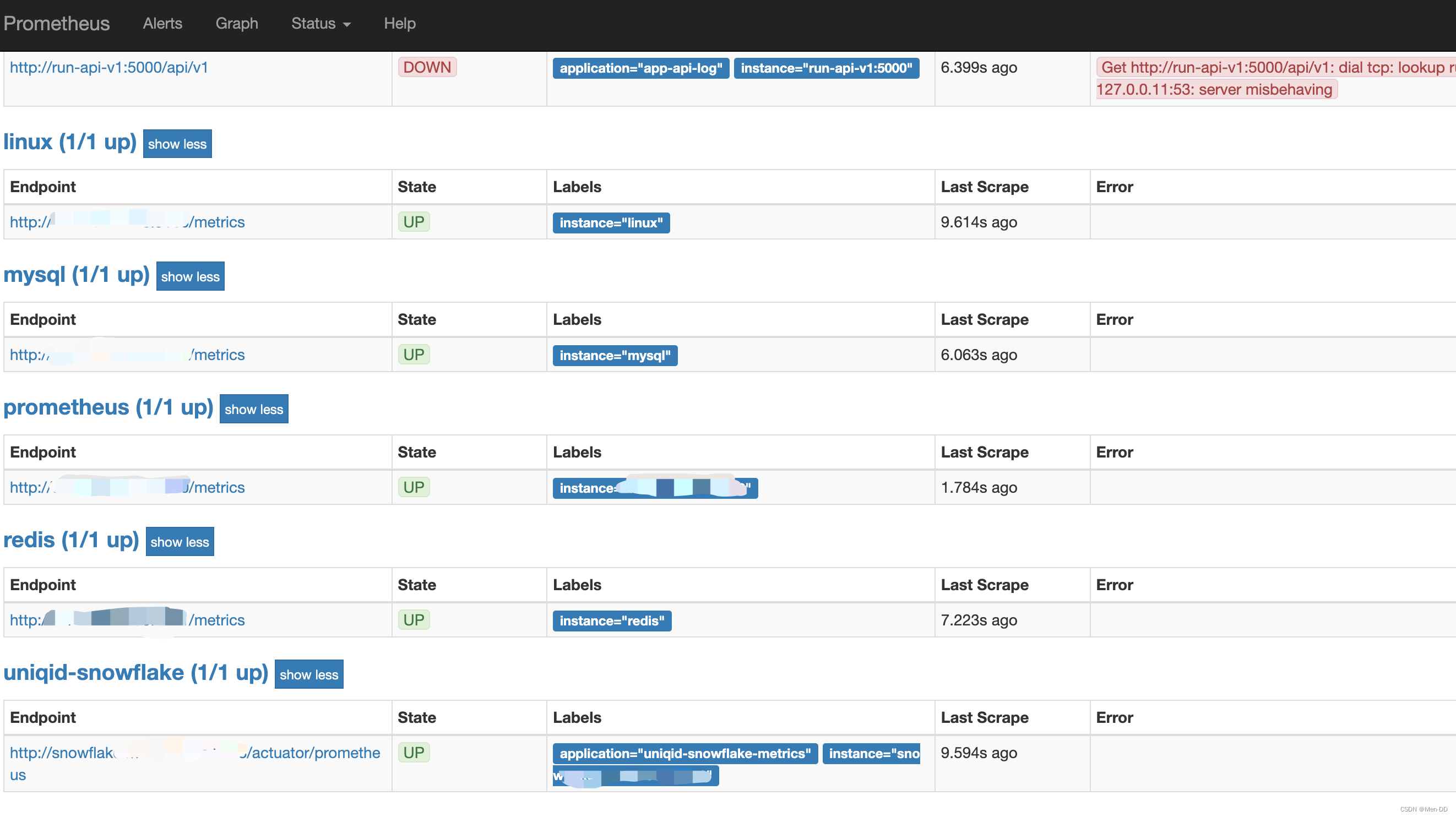1456x817 pixels.
Task: Click the instance="mysql" label badge
Action: pos(615,356)
